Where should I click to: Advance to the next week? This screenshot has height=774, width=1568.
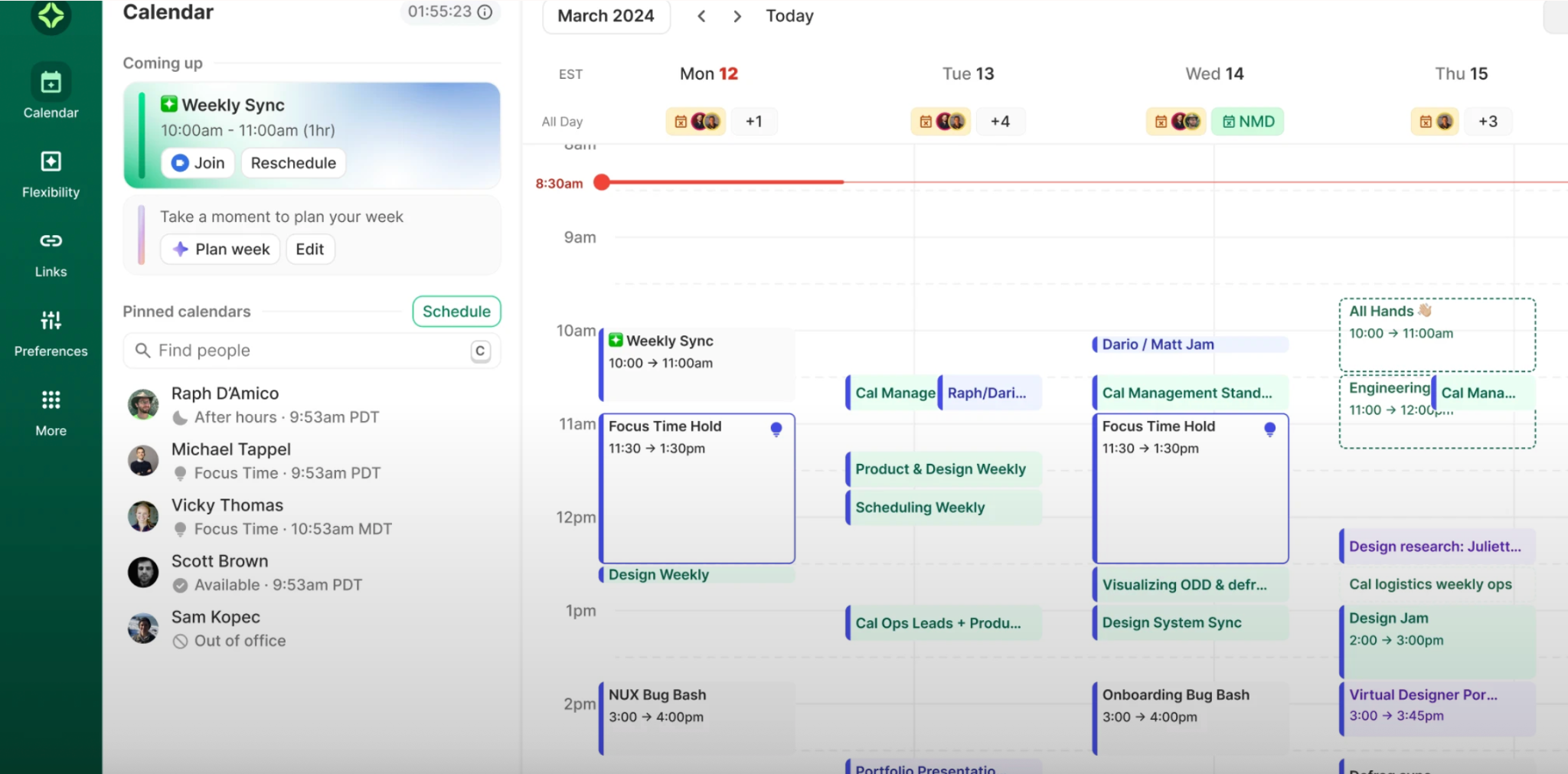737,16
